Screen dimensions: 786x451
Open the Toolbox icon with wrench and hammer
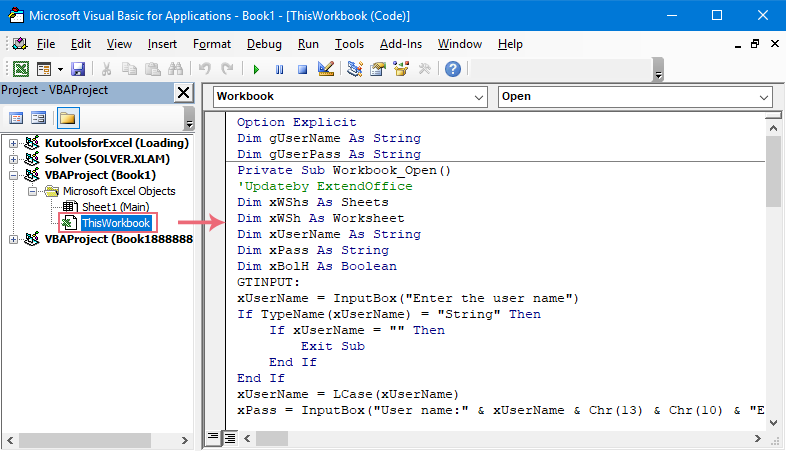pyautogui.click(x=425, y=69)
